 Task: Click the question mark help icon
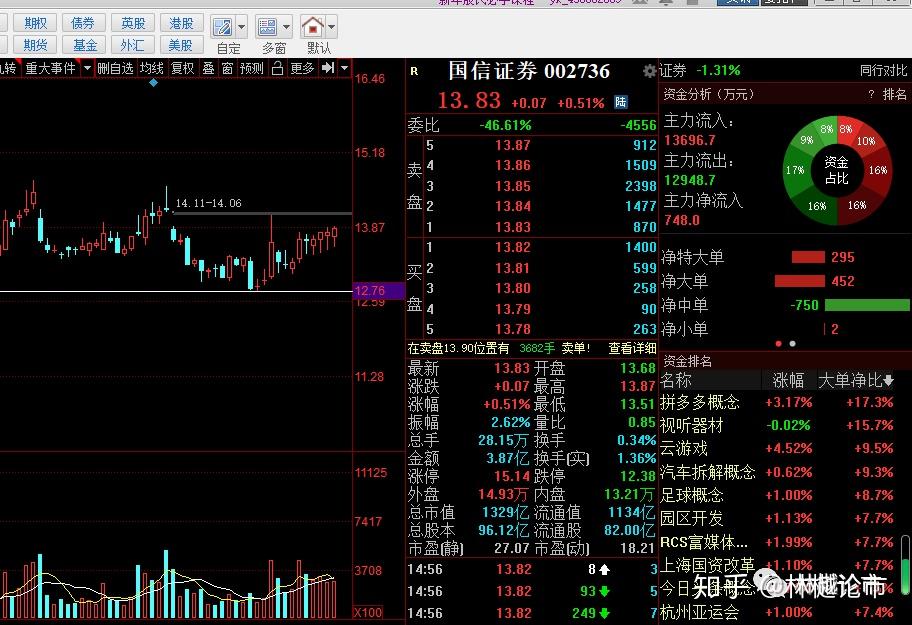871,94
